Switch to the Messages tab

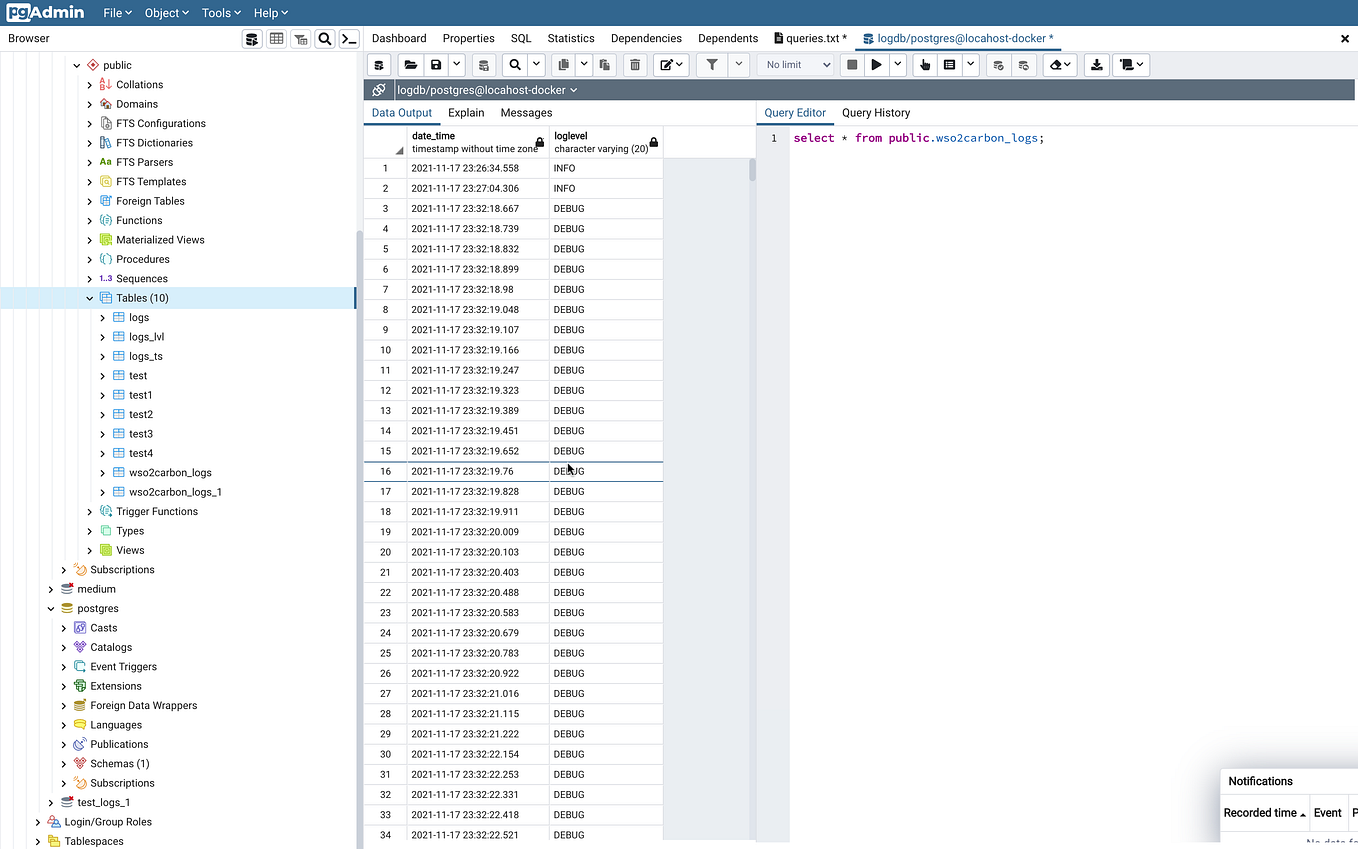(526, 112)
